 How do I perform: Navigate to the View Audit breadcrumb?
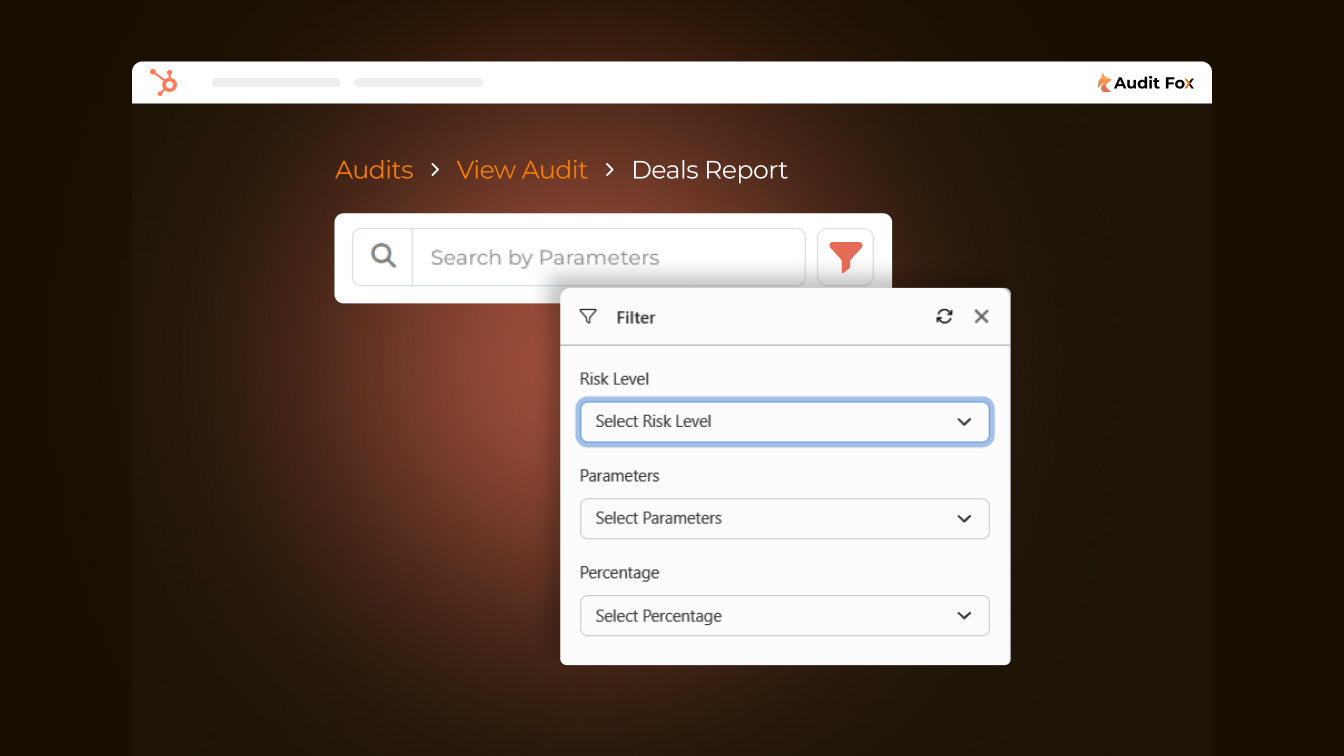pyautogui.click(x=522, y=170)
